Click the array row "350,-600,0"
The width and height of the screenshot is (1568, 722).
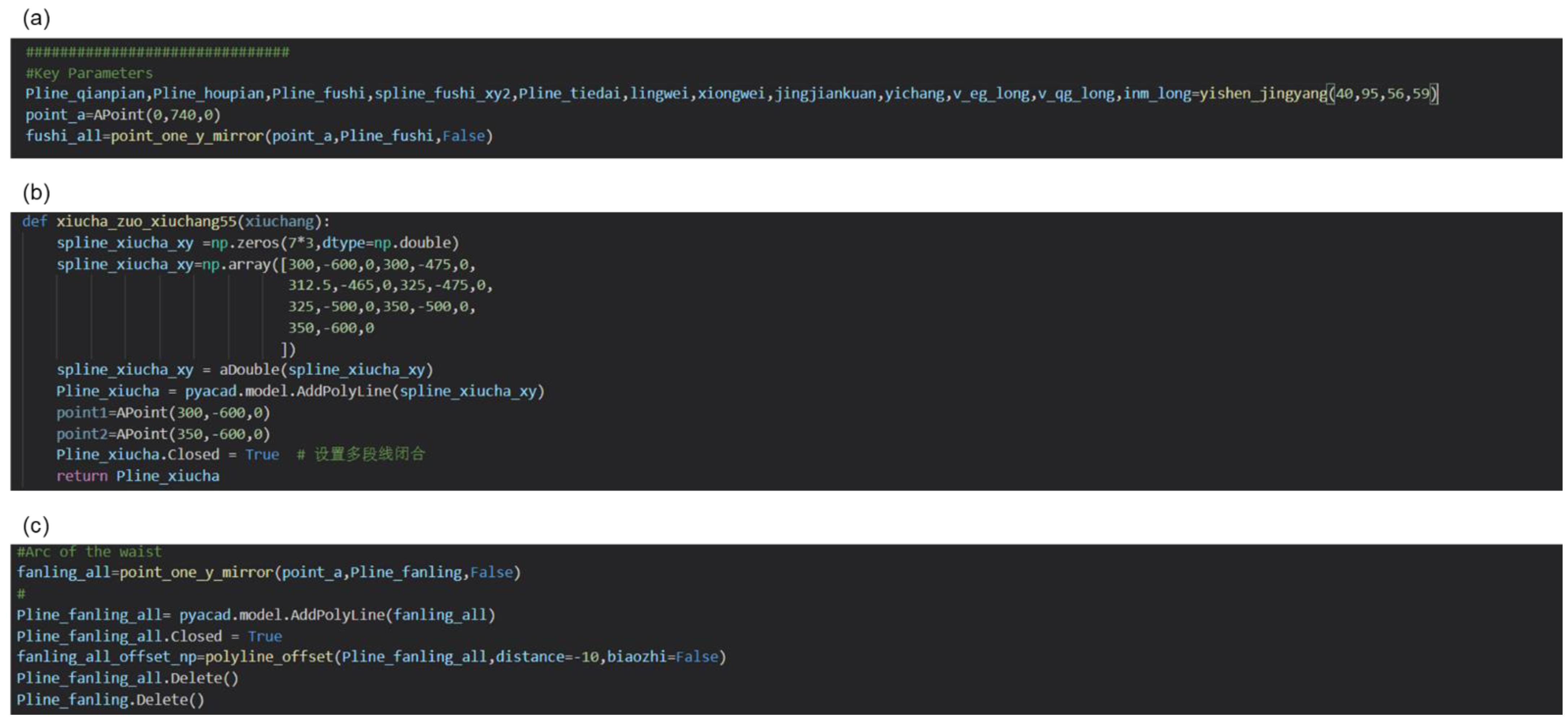pyautogui.click(x=331, y=328)
